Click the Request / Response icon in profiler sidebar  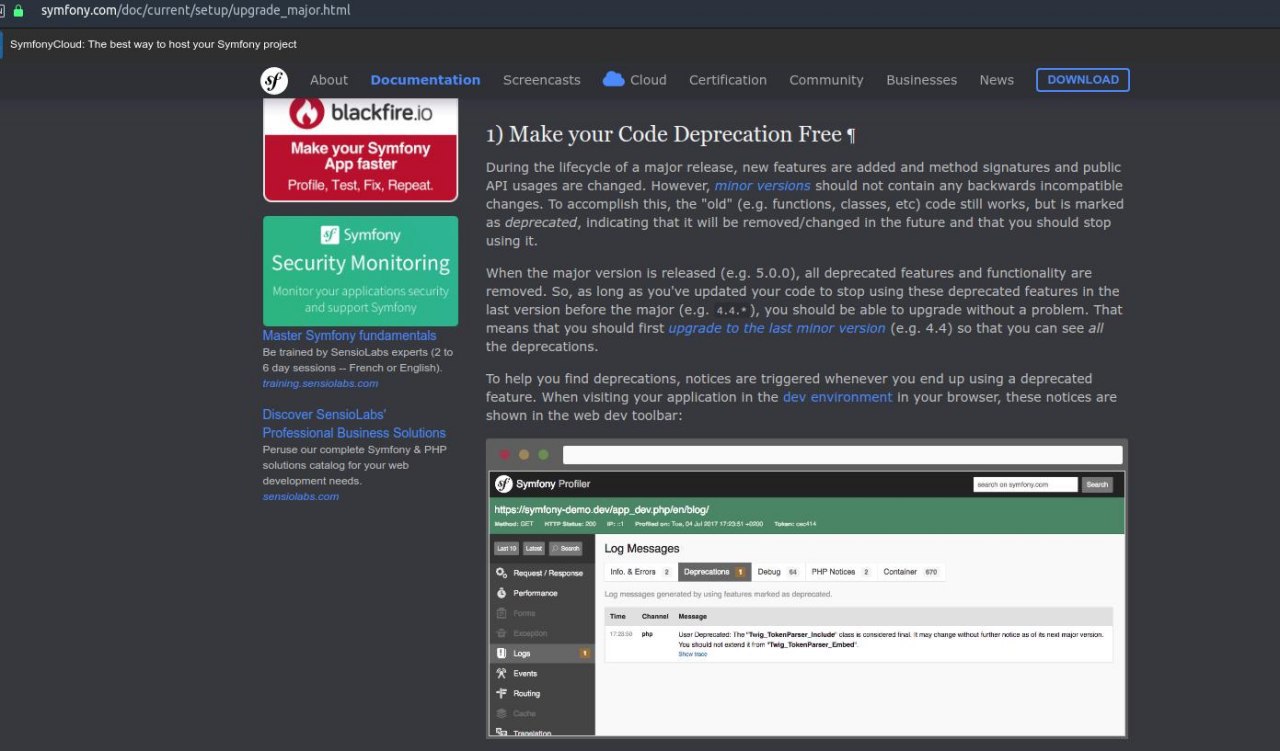502,573
